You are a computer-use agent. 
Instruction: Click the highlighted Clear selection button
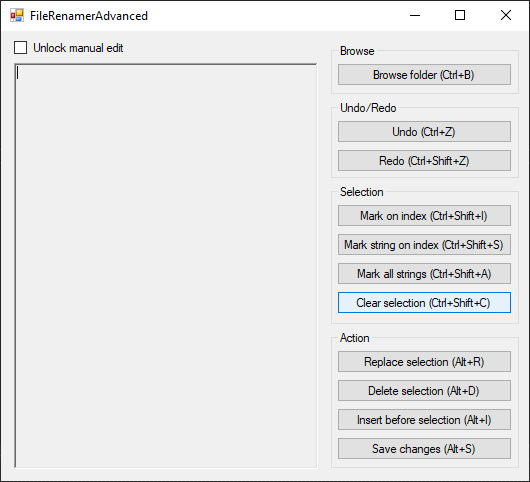(424, 303)
